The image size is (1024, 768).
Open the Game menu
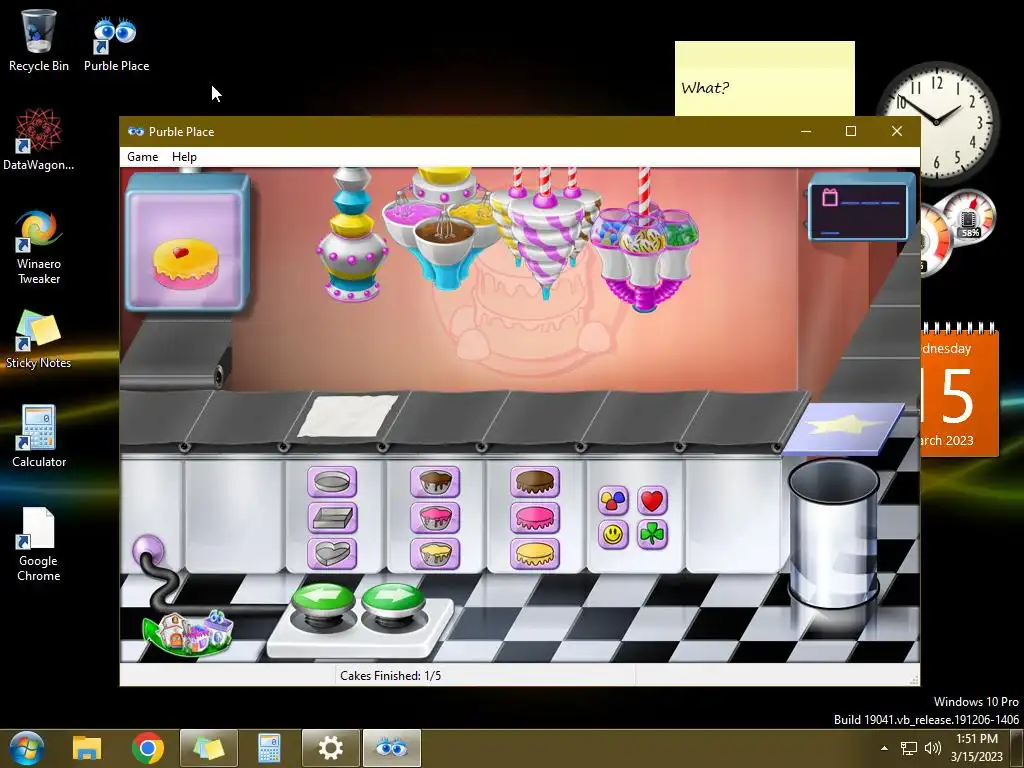coord(142,157)
